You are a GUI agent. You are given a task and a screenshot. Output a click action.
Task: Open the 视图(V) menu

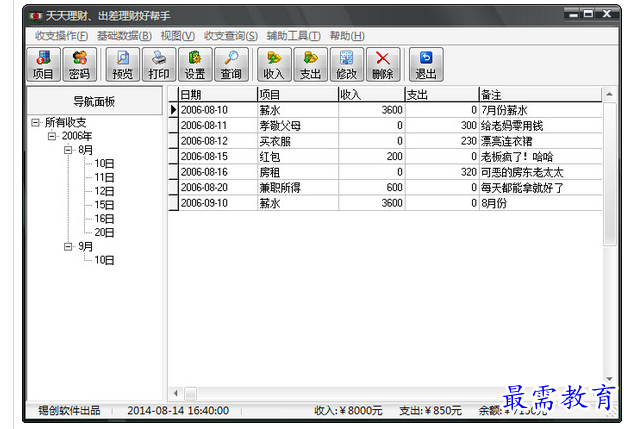click(177, 36)
